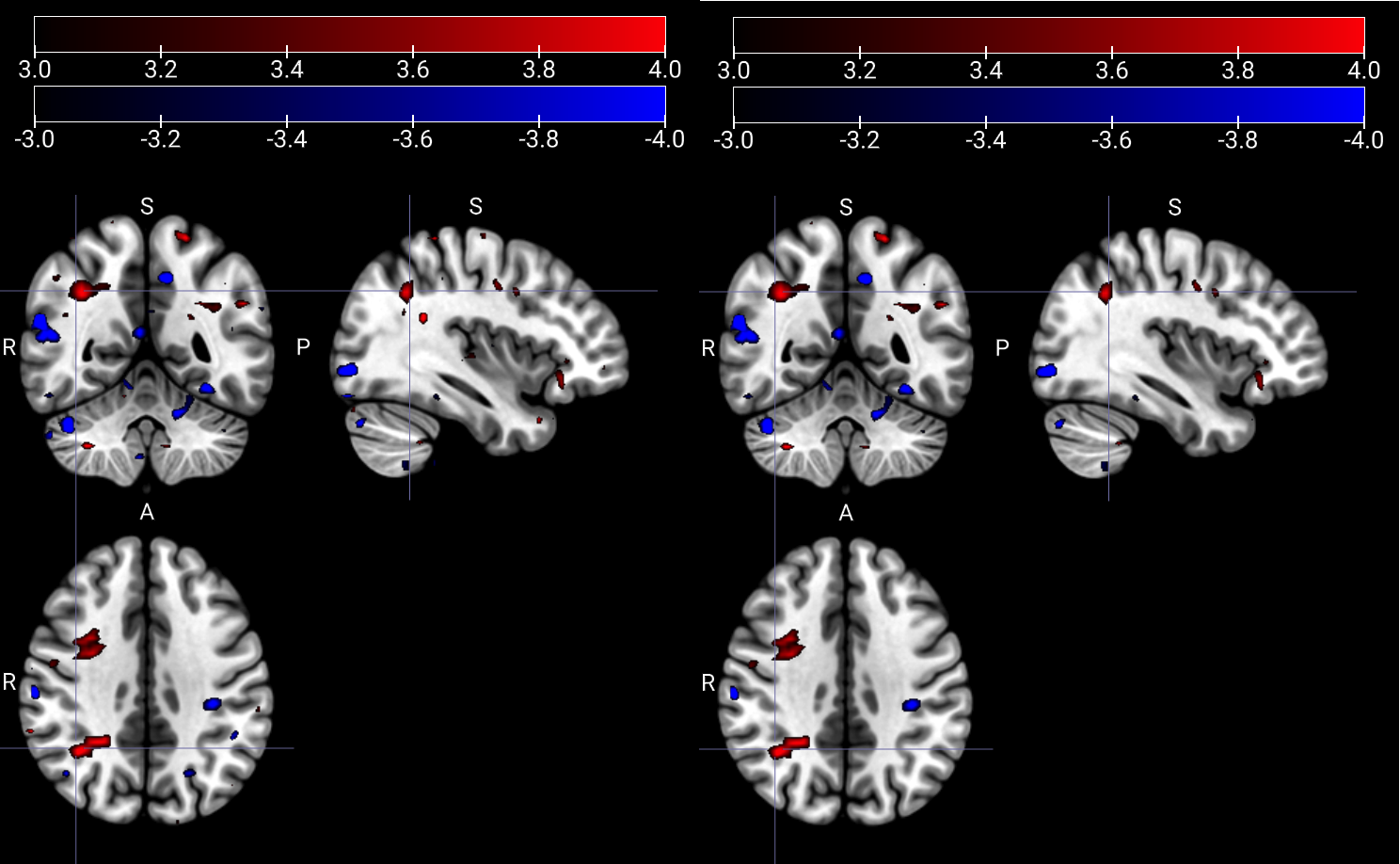The width and height of the screenshot is (1400, 864).
Task: Pick the large blue cluster in left coronal view
Action: [44, 328]
